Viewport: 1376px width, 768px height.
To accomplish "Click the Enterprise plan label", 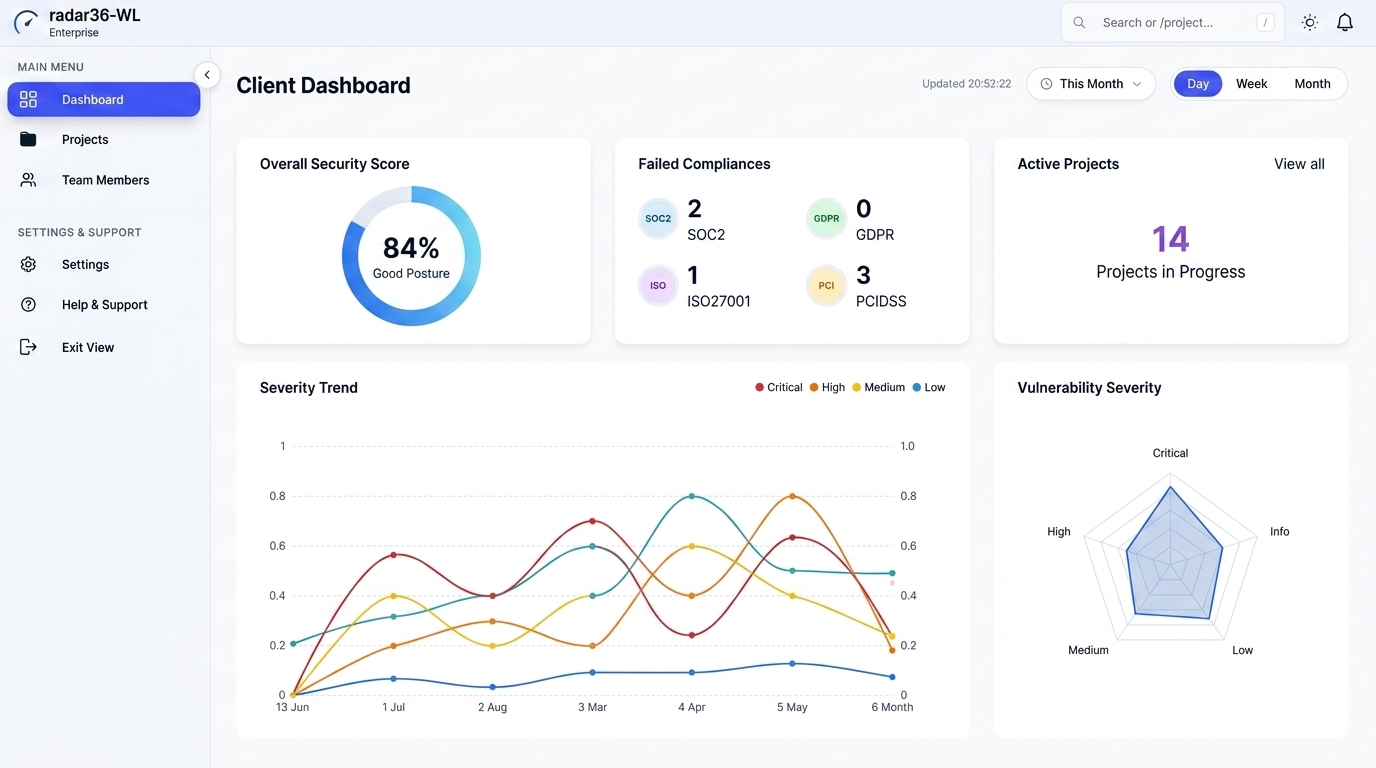I will click(74, 33).
